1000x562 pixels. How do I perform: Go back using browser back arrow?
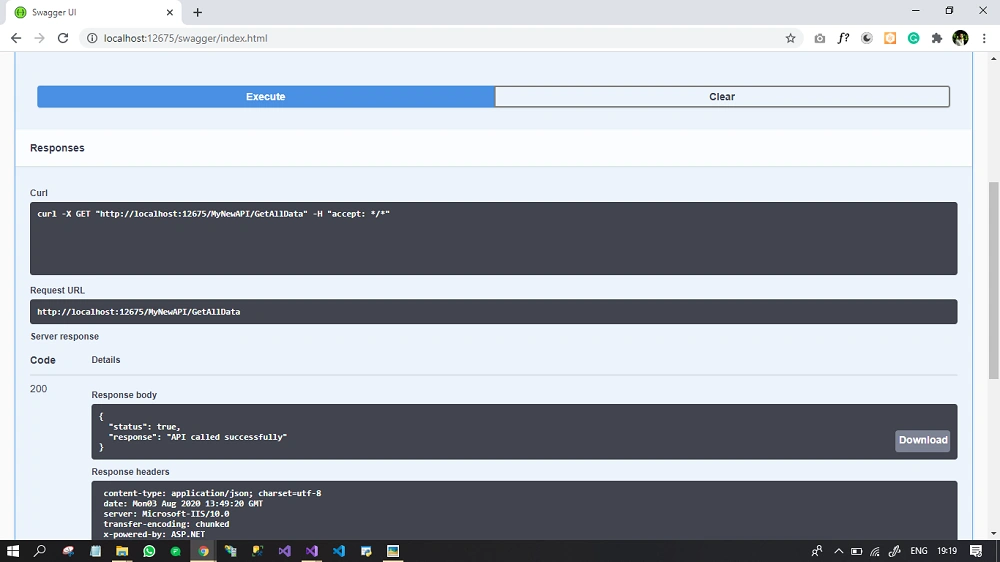click(16, 38)
